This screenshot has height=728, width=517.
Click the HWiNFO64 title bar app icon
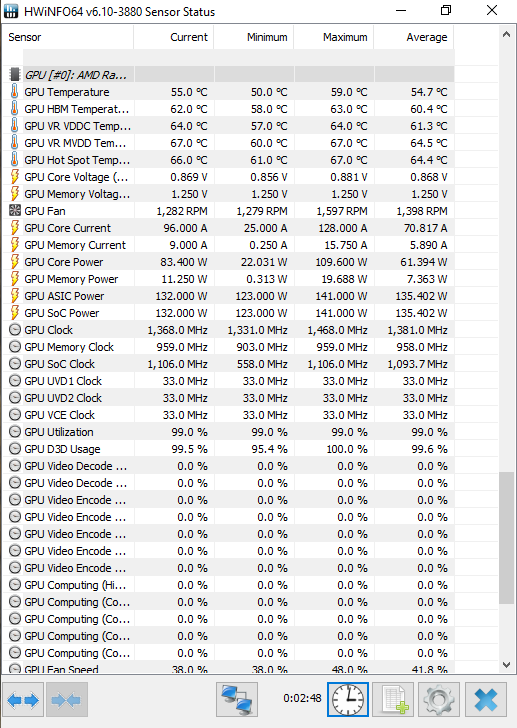click(x=11, y=11)
